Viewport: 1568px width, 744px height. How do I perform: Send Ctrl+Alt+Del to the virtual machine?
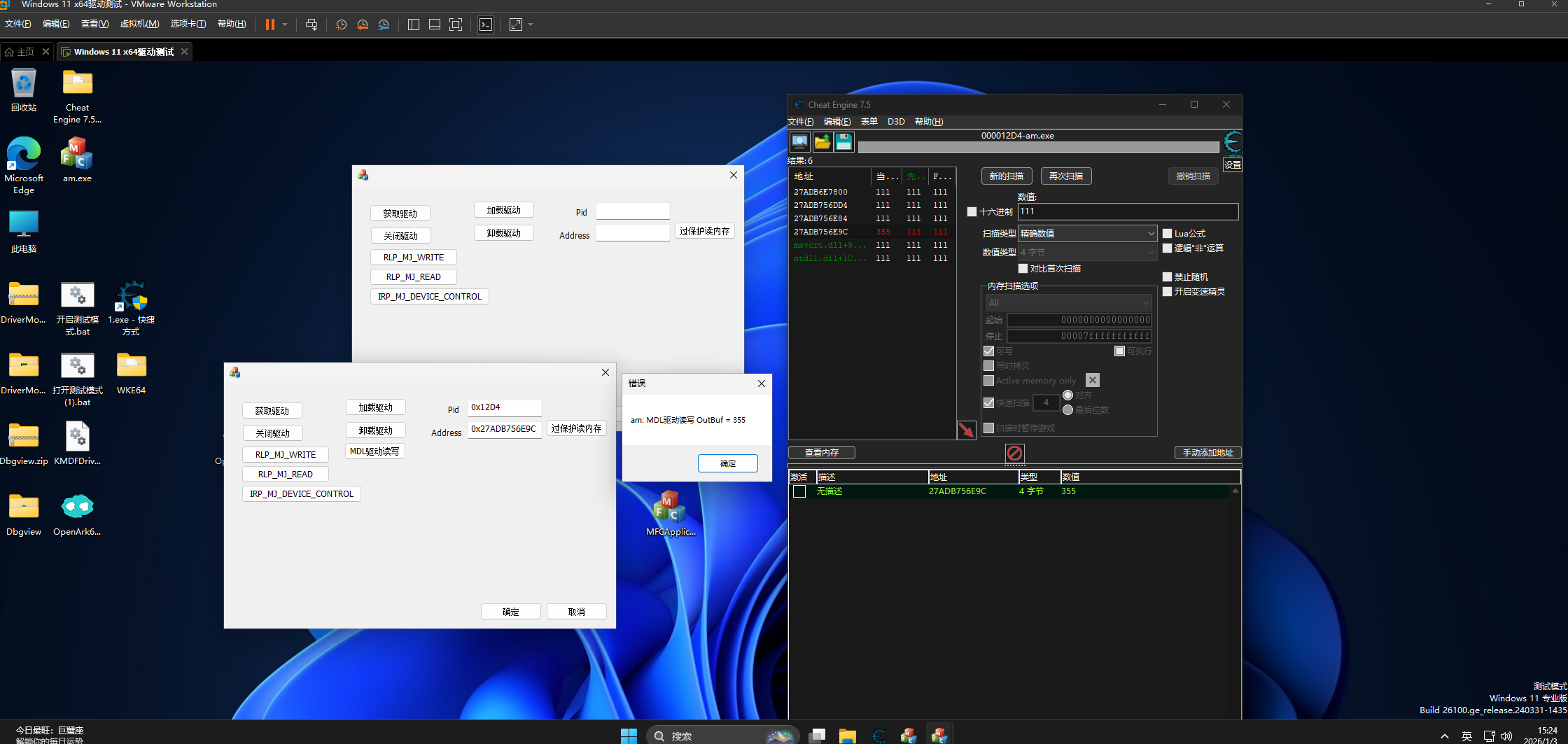pyautogui.click(x=311, y=24)
